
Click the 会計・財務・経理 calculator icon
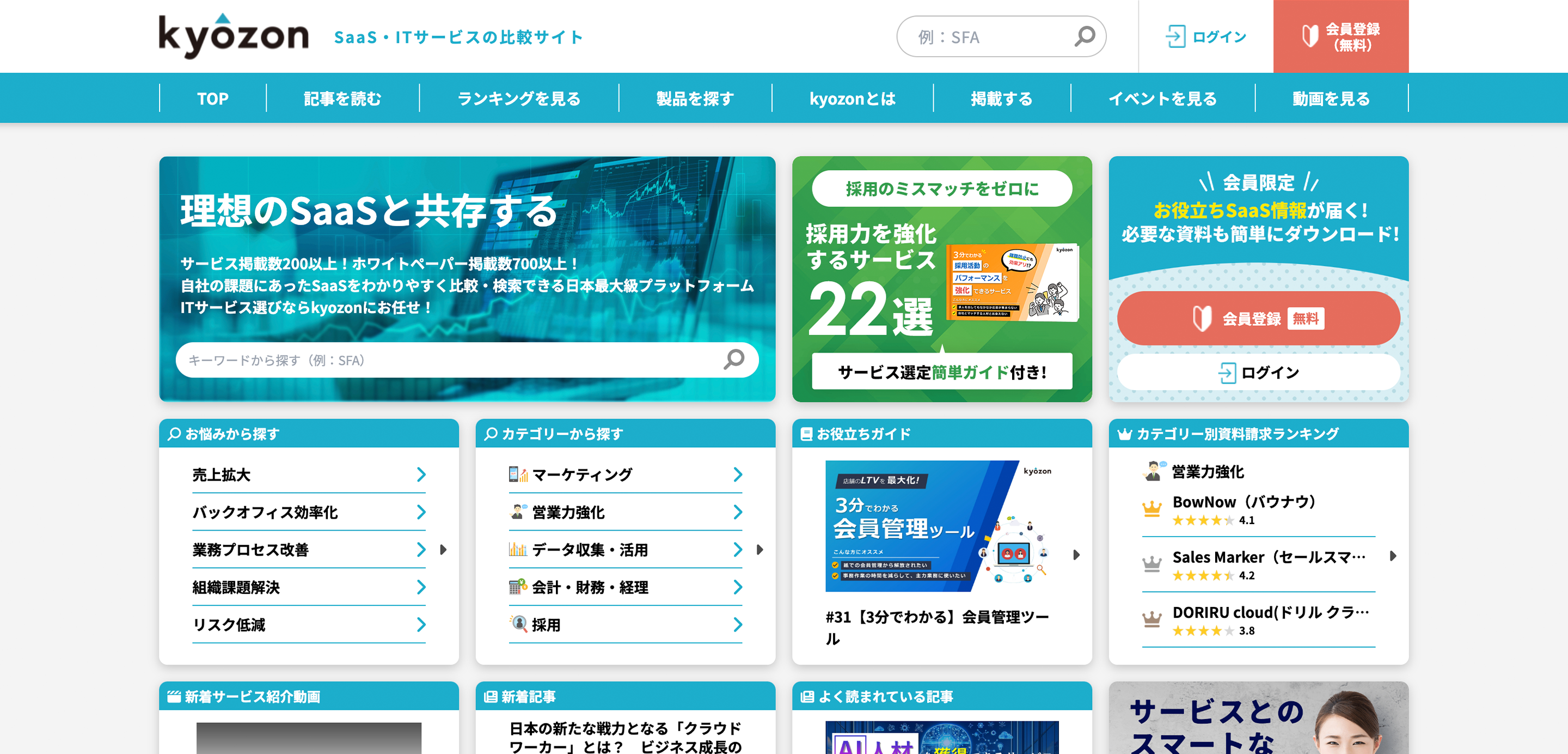(518, 587)
